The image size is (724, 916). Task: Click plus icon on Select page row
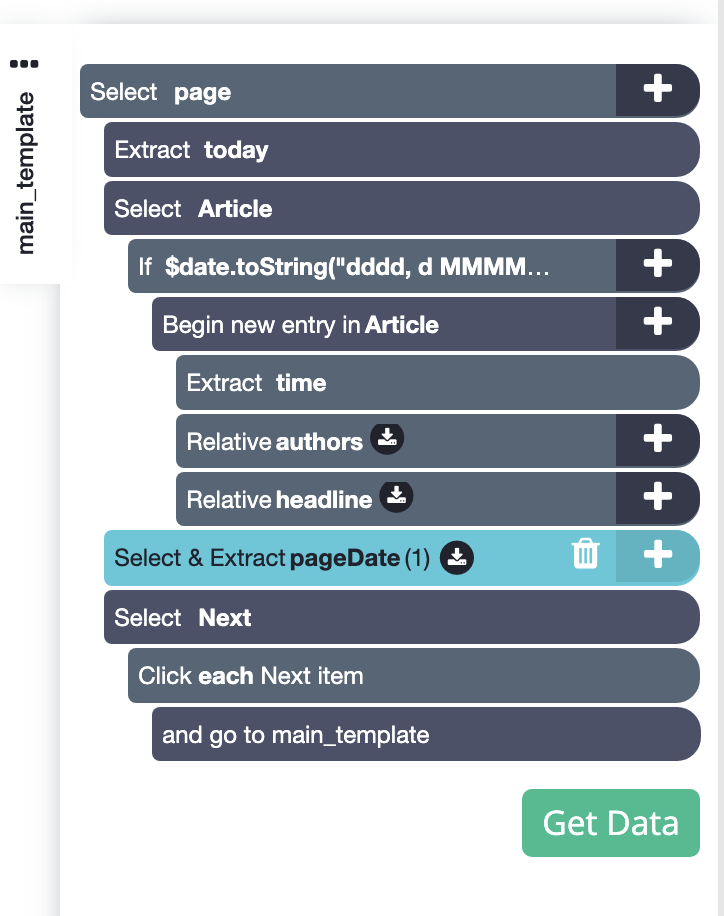pos(657,90)
